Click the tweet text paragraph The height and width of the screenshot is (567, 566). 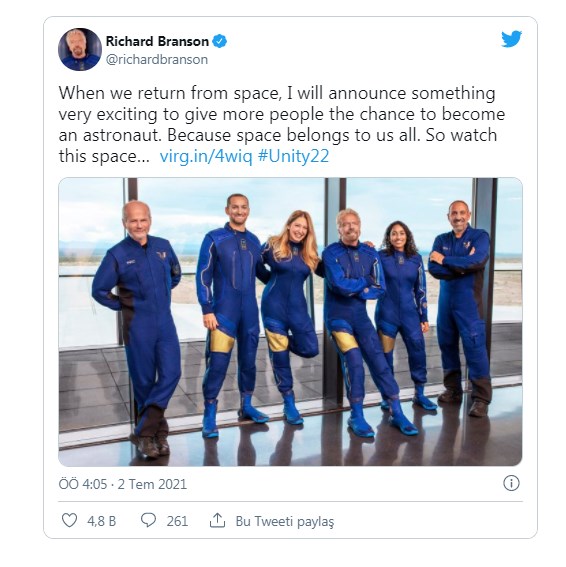coord(282,124)
